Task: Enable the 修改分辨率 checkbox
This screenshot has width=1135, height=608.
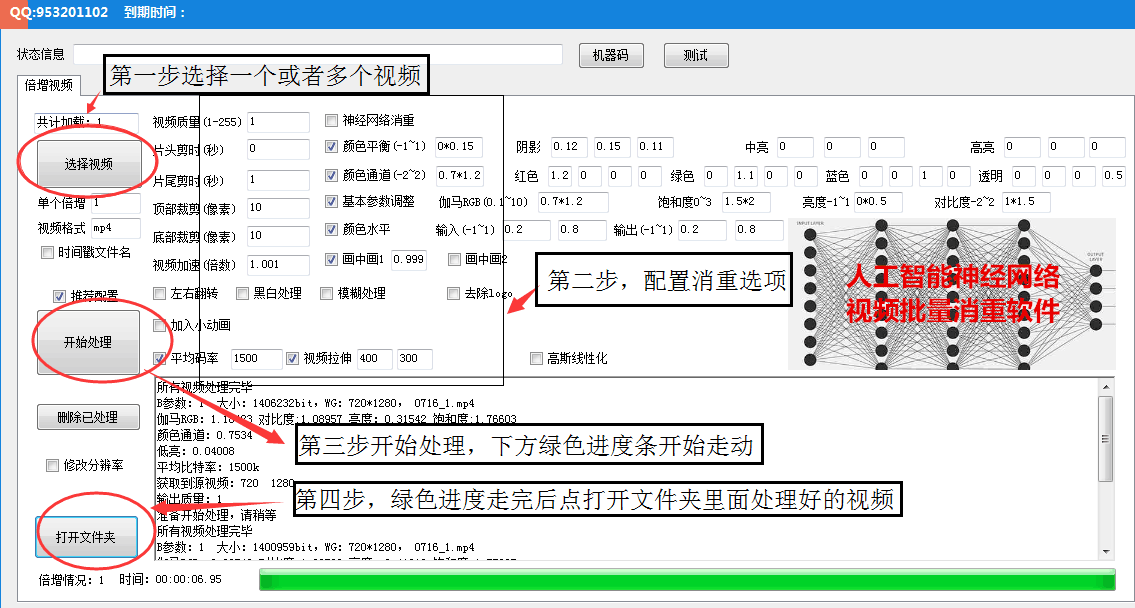Action: click(x=51, y=463)
